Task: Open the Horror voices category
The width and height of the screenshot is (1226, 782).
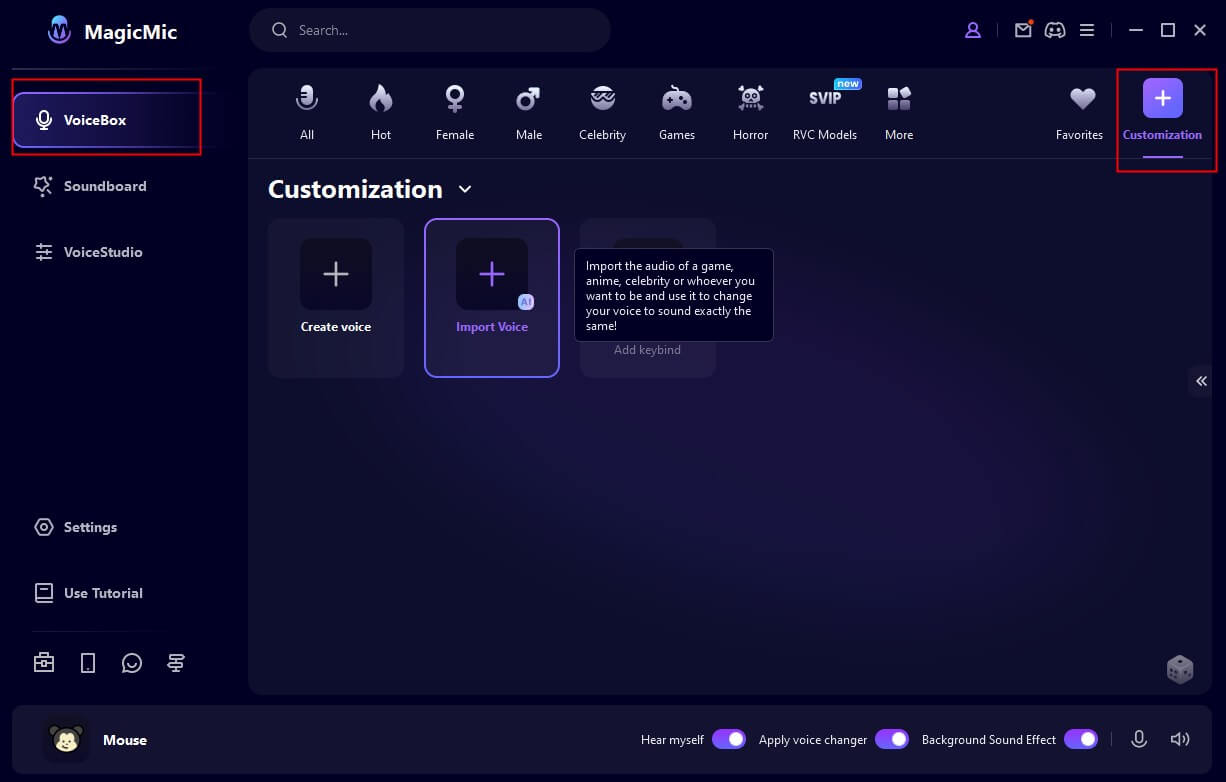Action: point(751,112)
